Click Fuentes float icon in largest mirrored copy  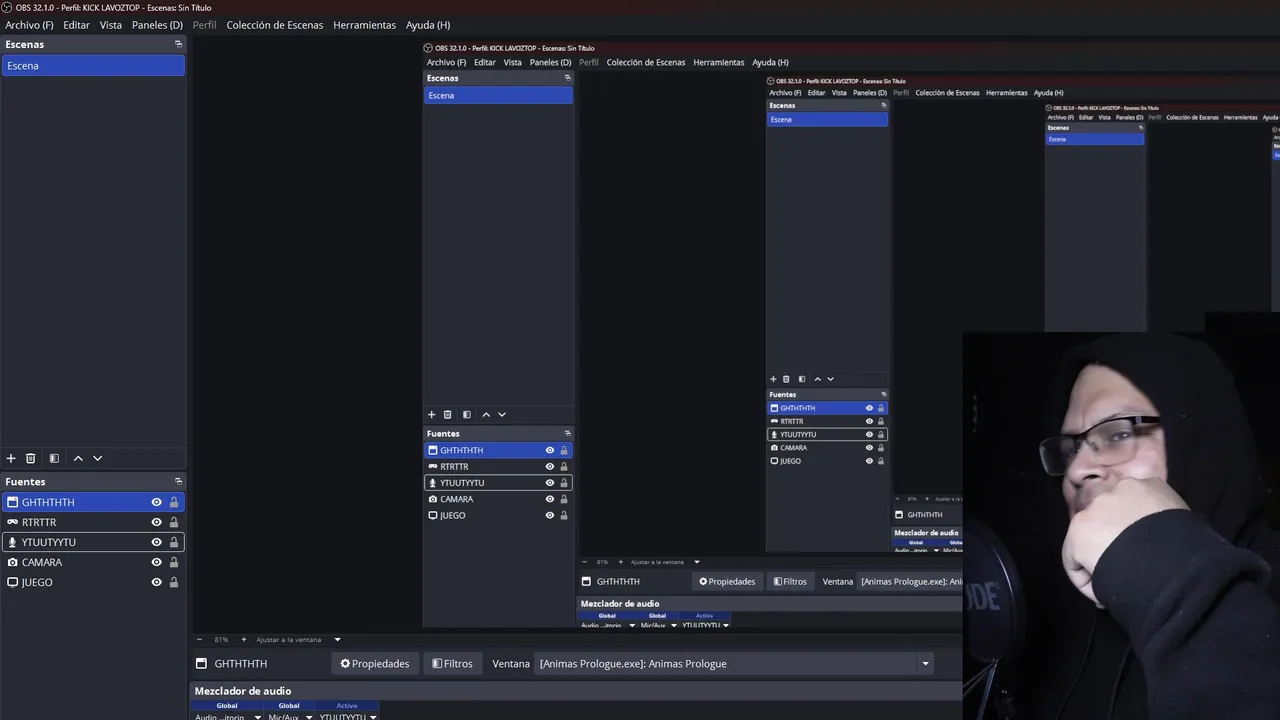pos(567,433)
